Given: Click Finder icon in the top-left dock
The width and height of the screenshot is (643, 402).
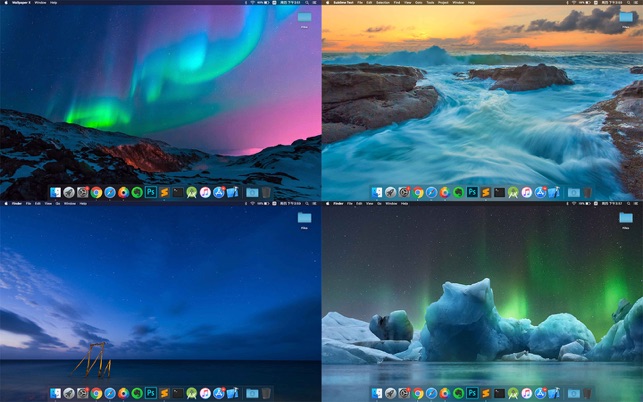Looking at the screenshot, I should (x=56, y=192).
